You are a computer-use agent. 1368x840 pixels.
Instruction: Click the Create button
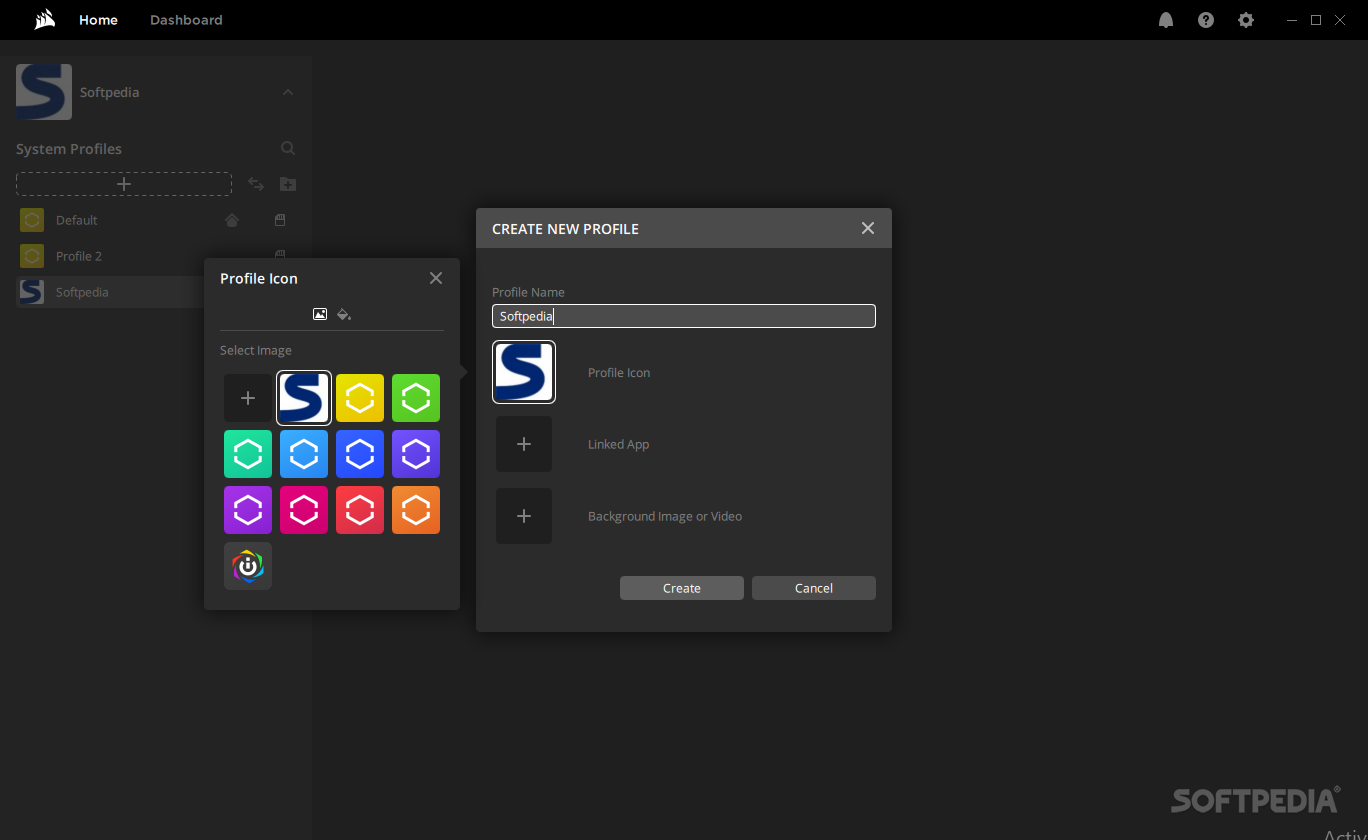tap(682, 588)
